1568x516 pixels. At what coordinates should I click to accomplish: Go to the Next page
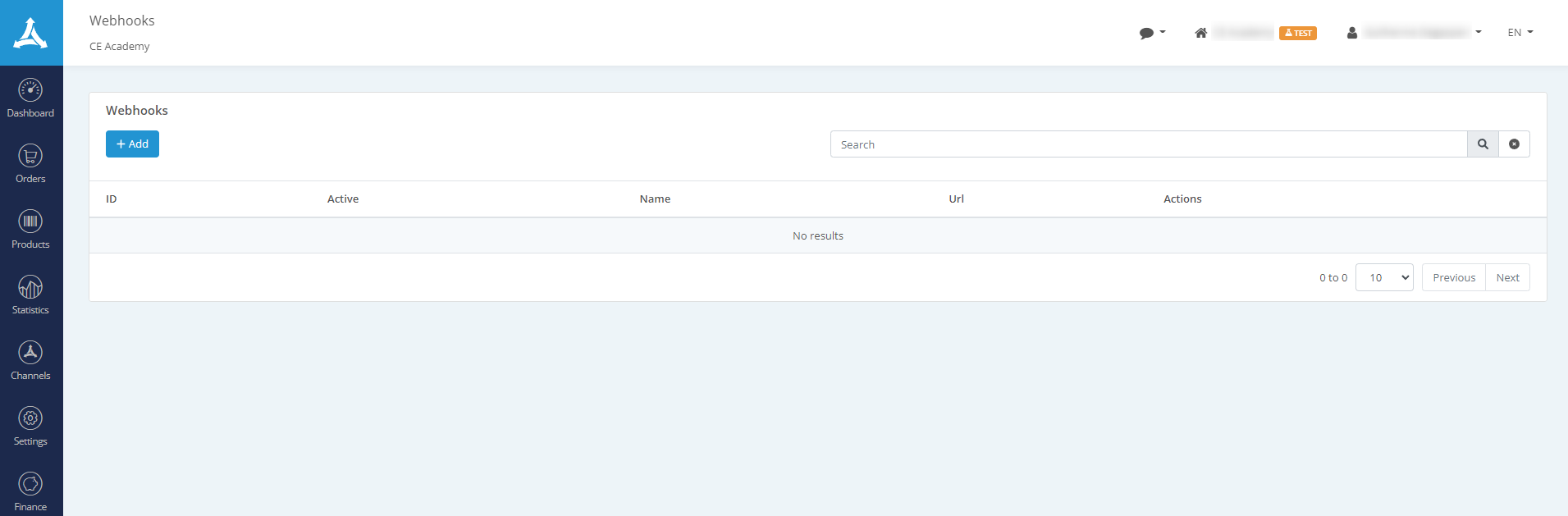(1507, 278)
